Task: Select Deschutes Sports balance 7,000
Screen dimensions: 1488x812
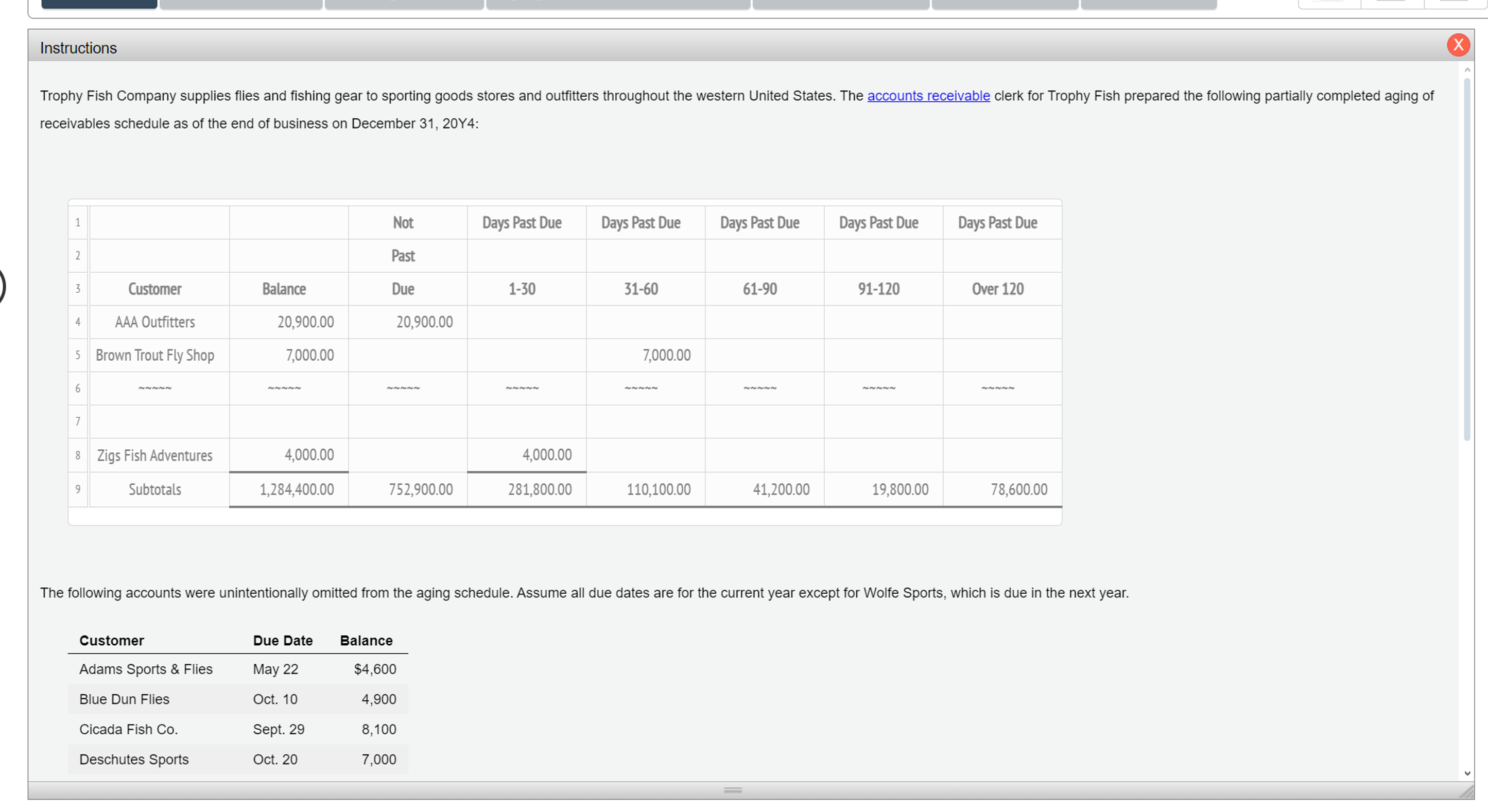Action: point(378,760)
